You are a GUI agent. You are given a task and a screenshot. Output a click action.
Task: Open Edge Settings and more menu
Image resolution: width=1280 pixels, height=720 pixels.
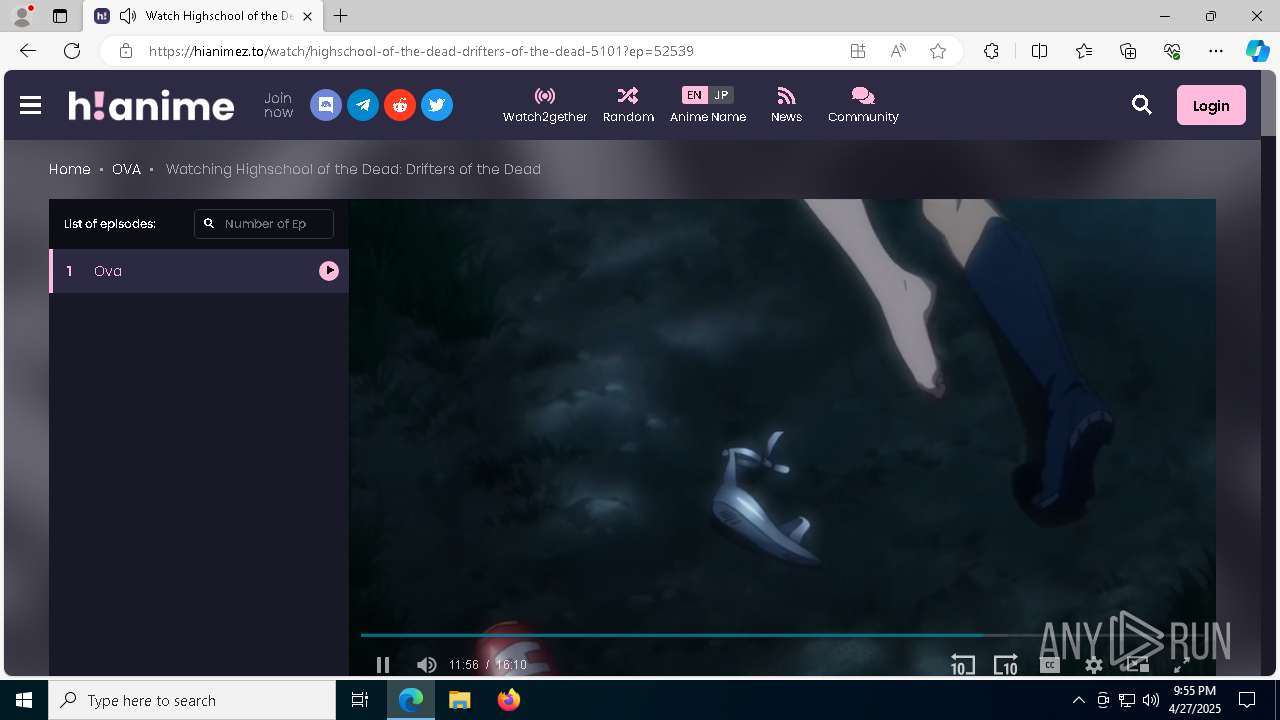click(1216, 51)
